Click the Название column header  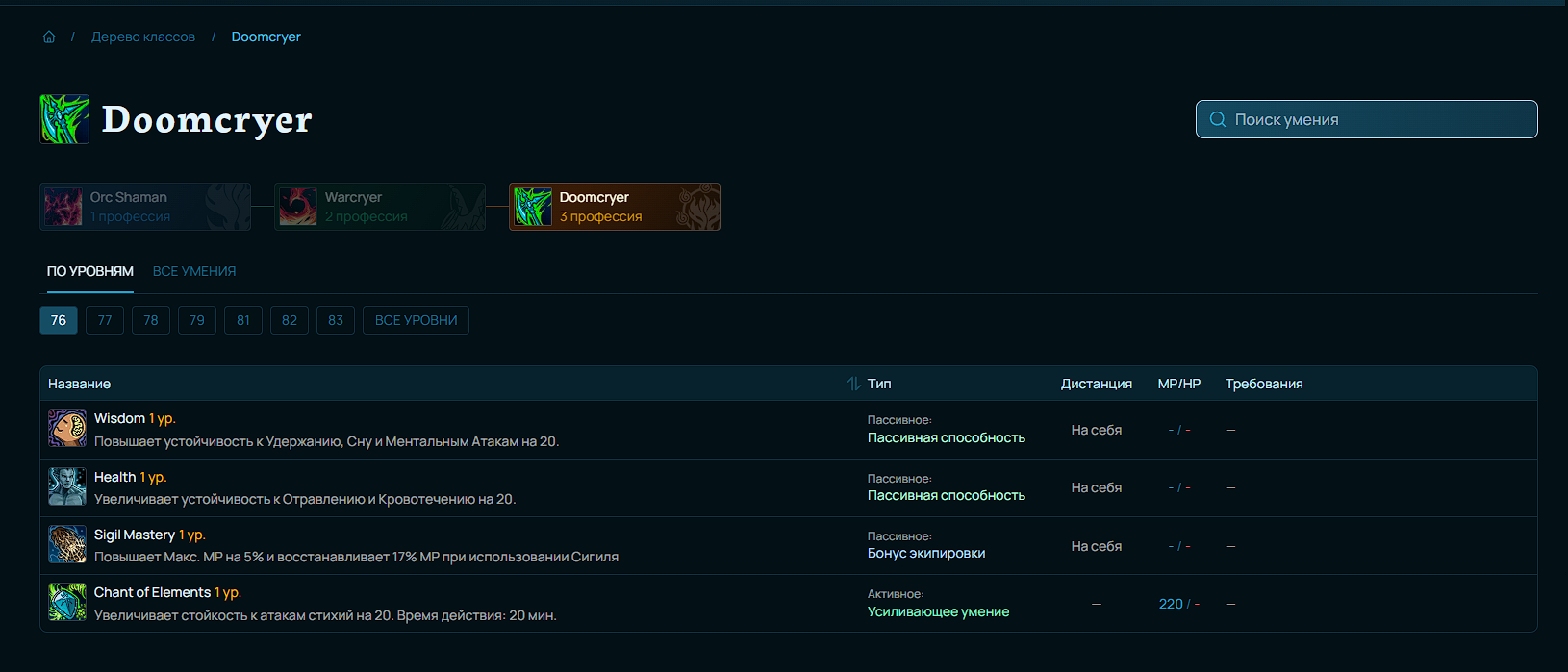click(x=79, y=384)
